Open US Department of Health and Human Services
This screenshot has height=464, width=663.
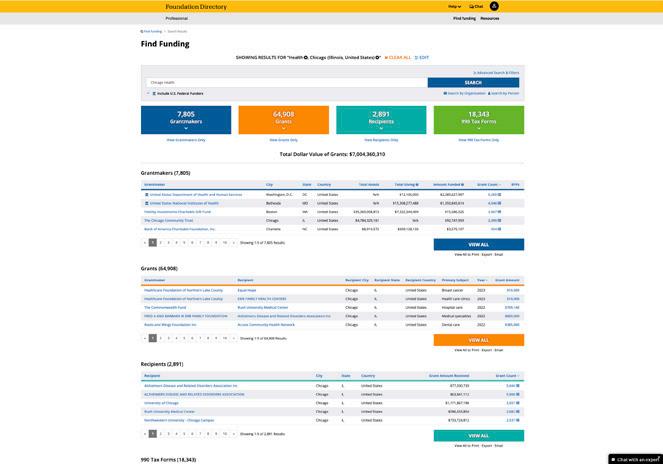pos(196,195)
